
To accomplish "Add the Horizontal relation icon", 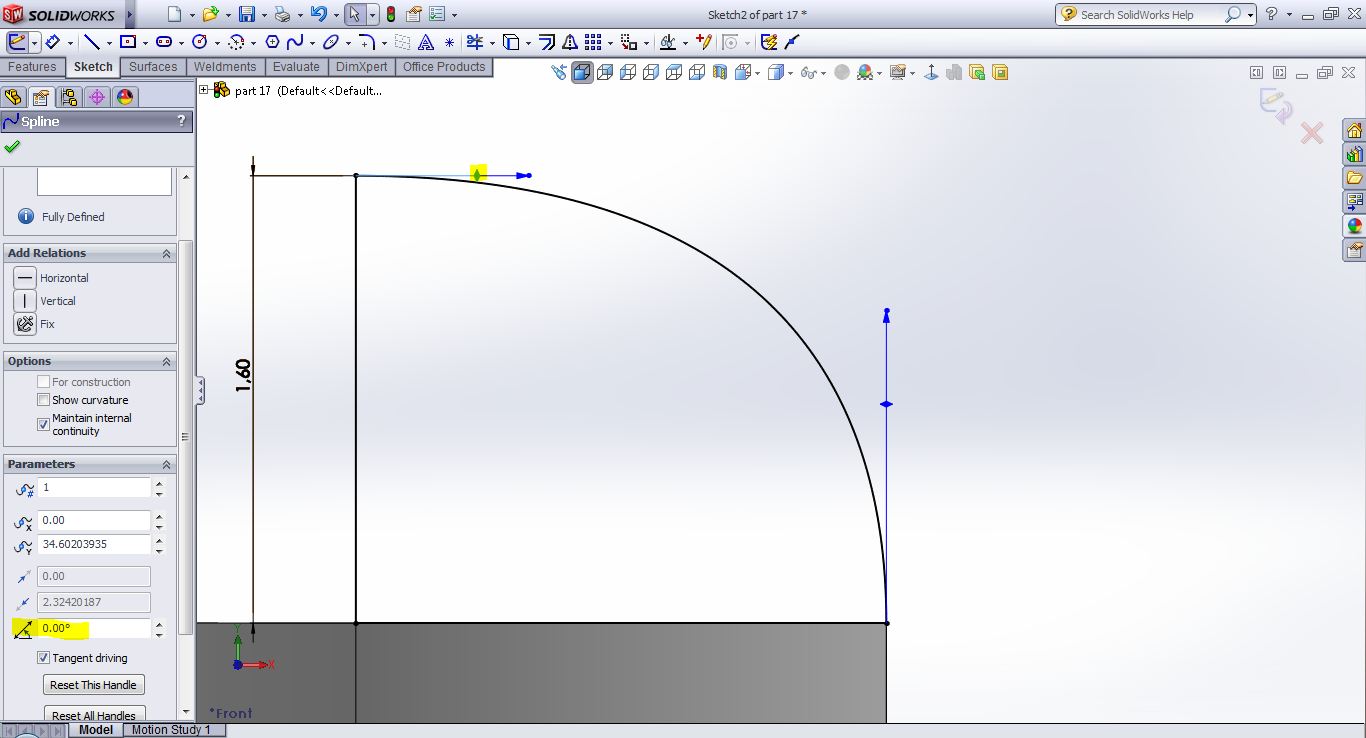I will pos(25,278).
